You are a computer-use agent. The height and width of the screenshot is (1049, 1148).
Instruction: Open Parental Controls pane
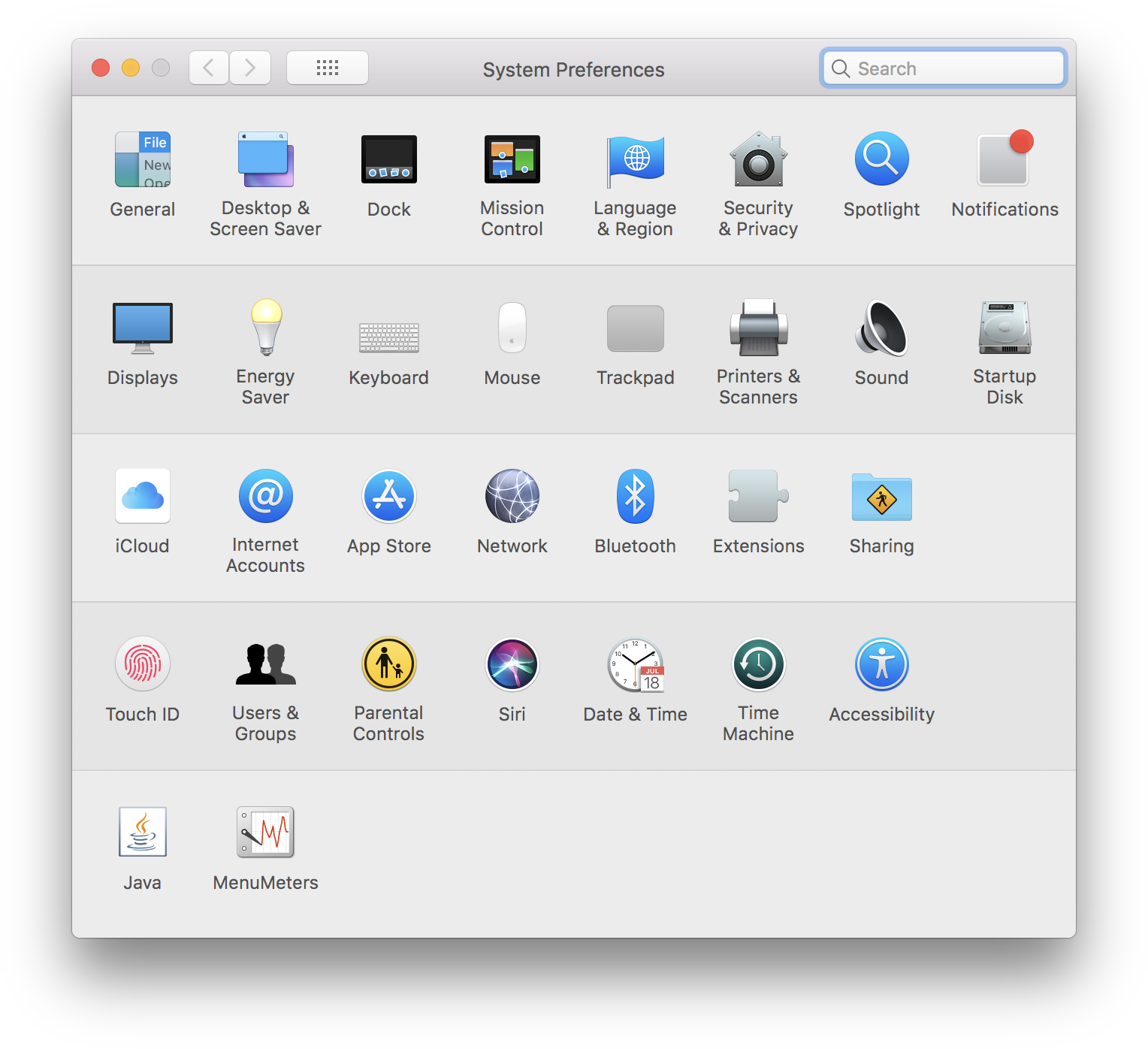pos(389,664)
